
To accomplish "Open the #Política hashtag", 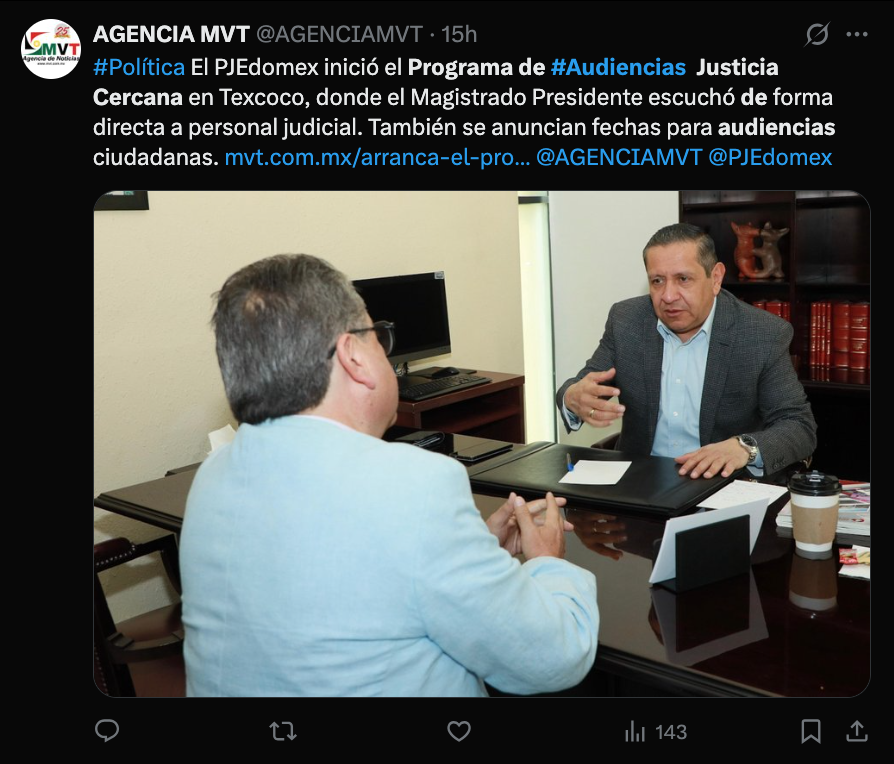I will (139, 67).
